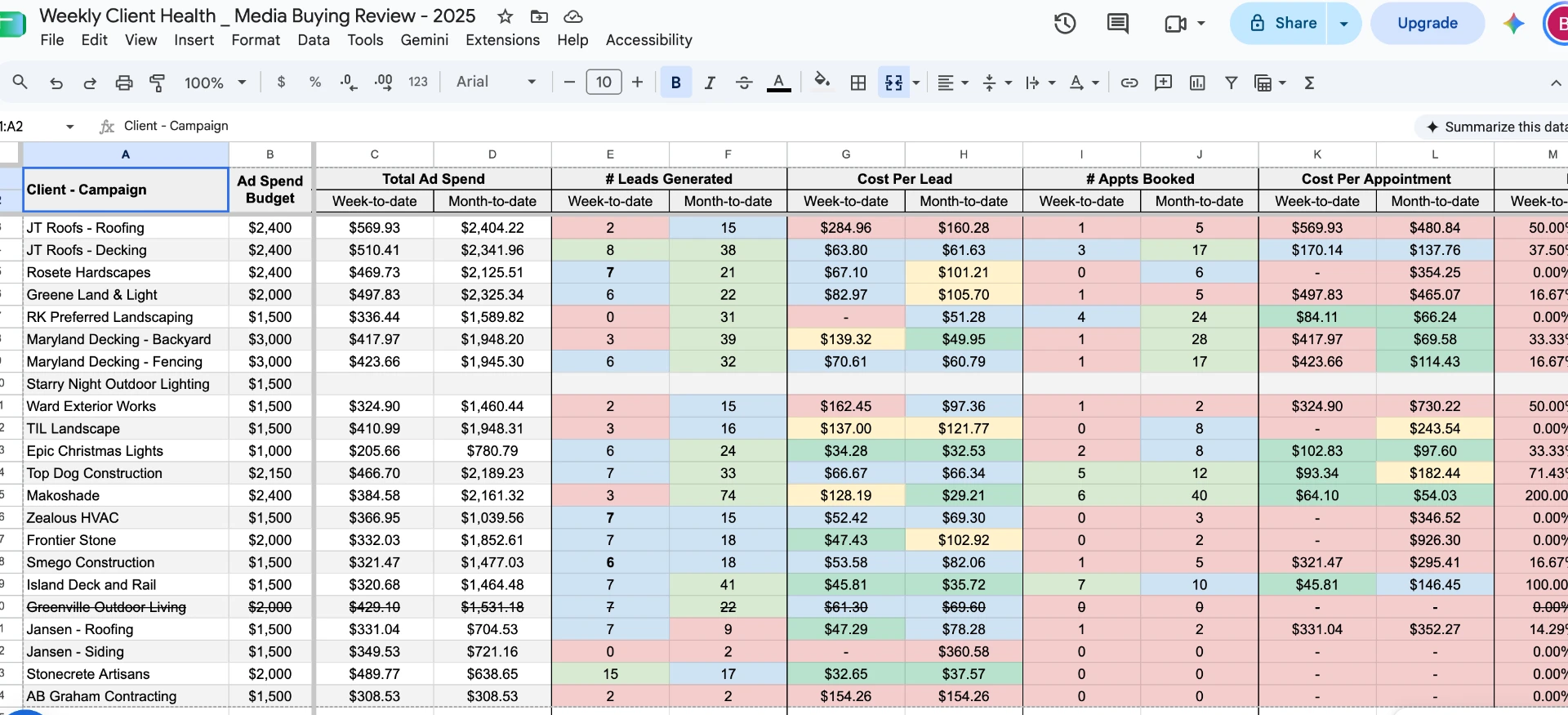Click the Share button
This screenshot has width=1568, height=715.
pyautogui.click(x=1279, y=23)
